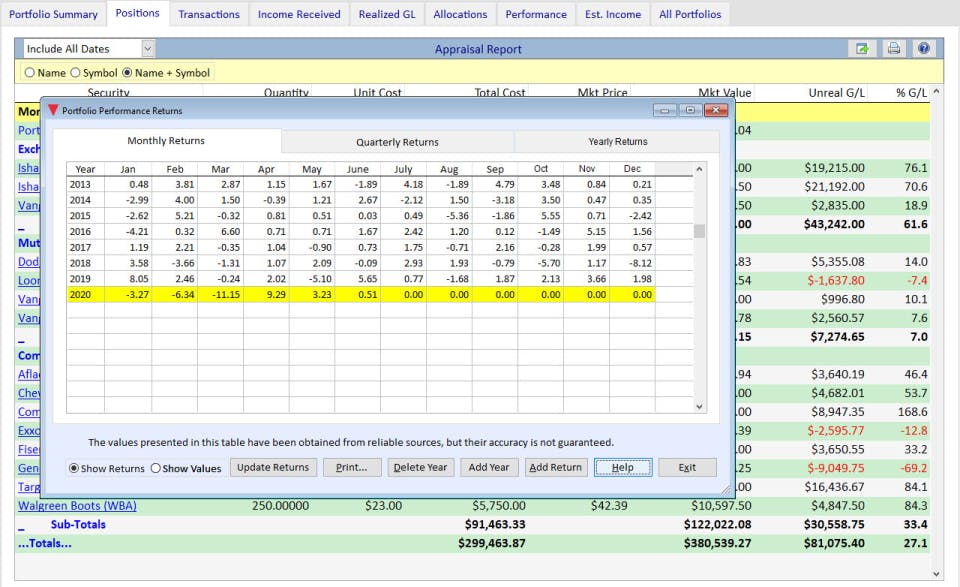Click the returns table vertical scrollbar thumb
The width and height of the screenshot is (960, 587).
(699, 231)
